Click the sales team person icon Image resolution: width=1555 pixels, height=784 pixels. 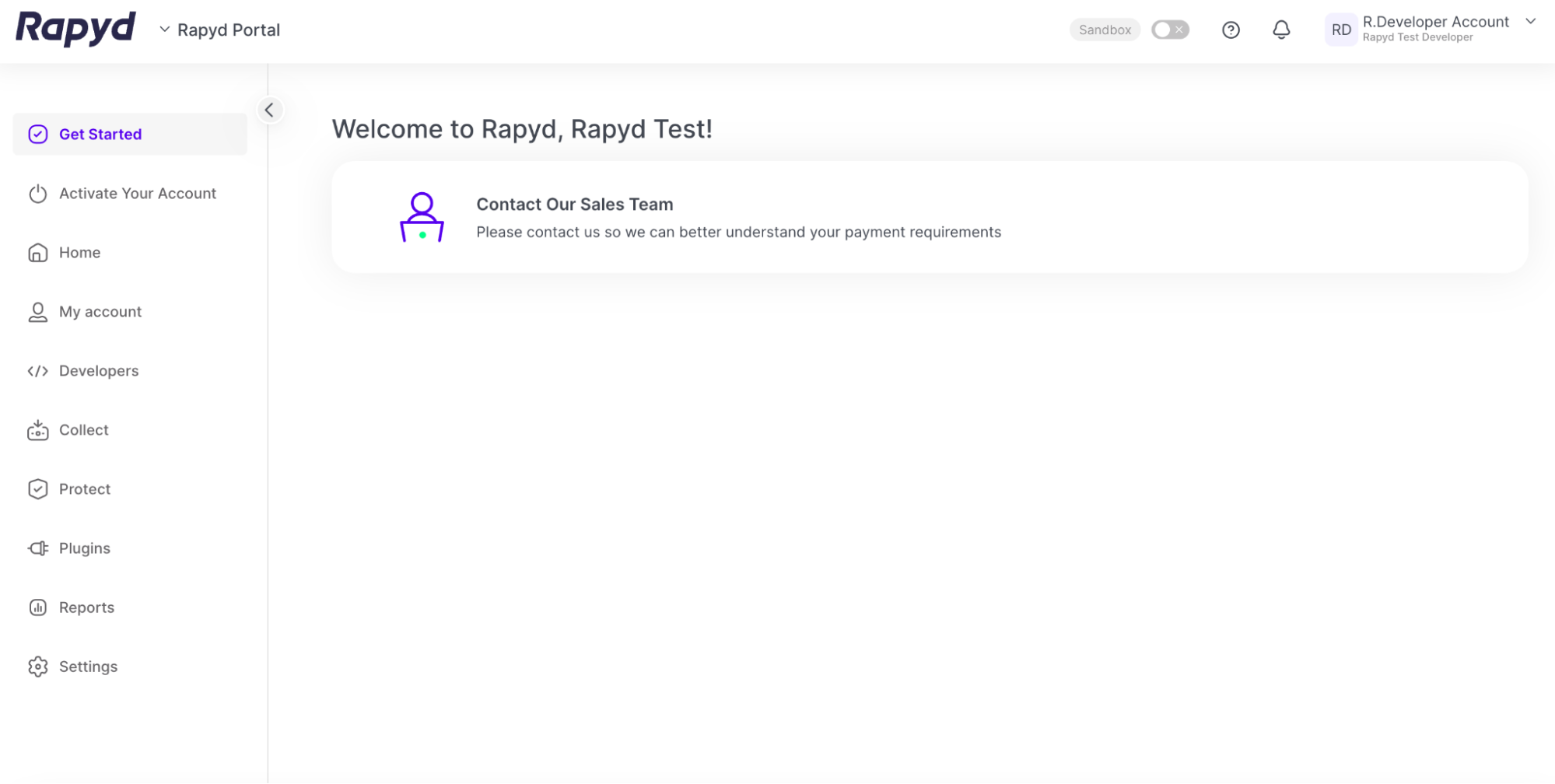[422, 217]
